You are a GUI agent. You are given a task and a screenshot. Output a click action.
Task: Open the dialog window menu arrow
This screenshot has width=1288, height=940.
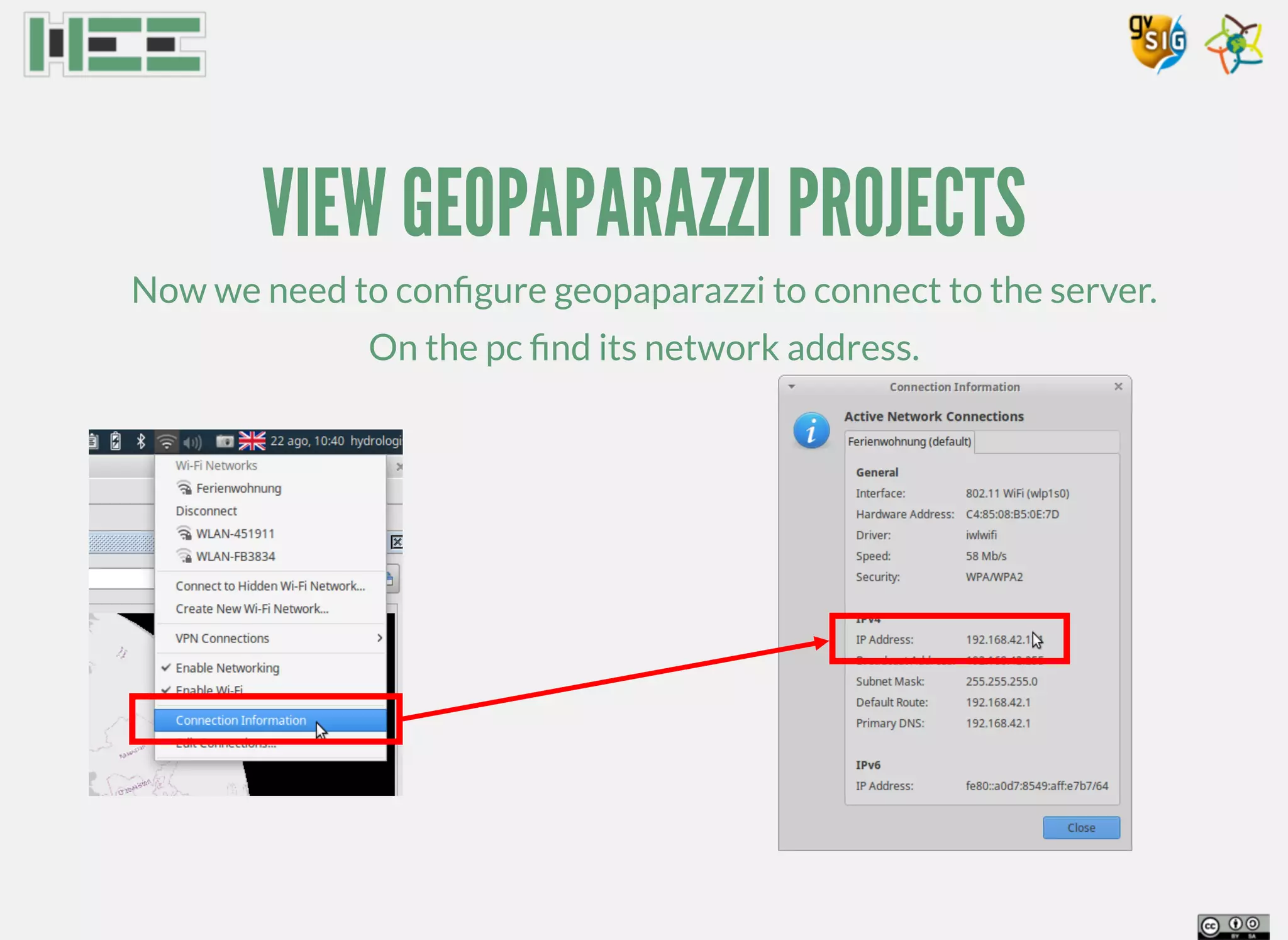tap(792, 386)
